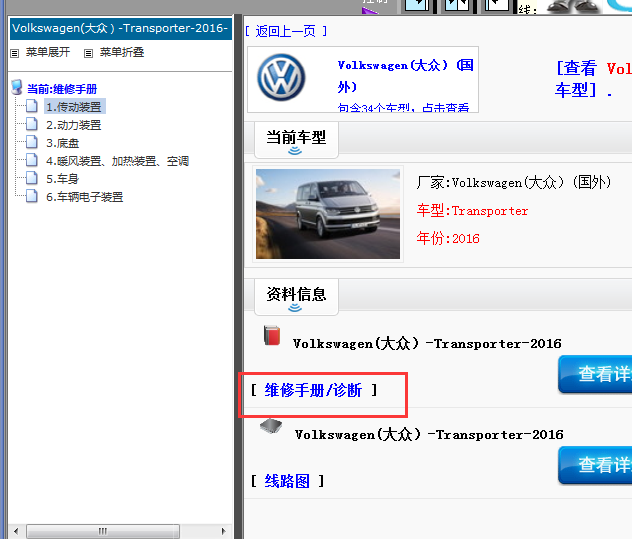Click the Volkswagen VW logo
Screen dimensions: 632x539
(x=281, y=77)
